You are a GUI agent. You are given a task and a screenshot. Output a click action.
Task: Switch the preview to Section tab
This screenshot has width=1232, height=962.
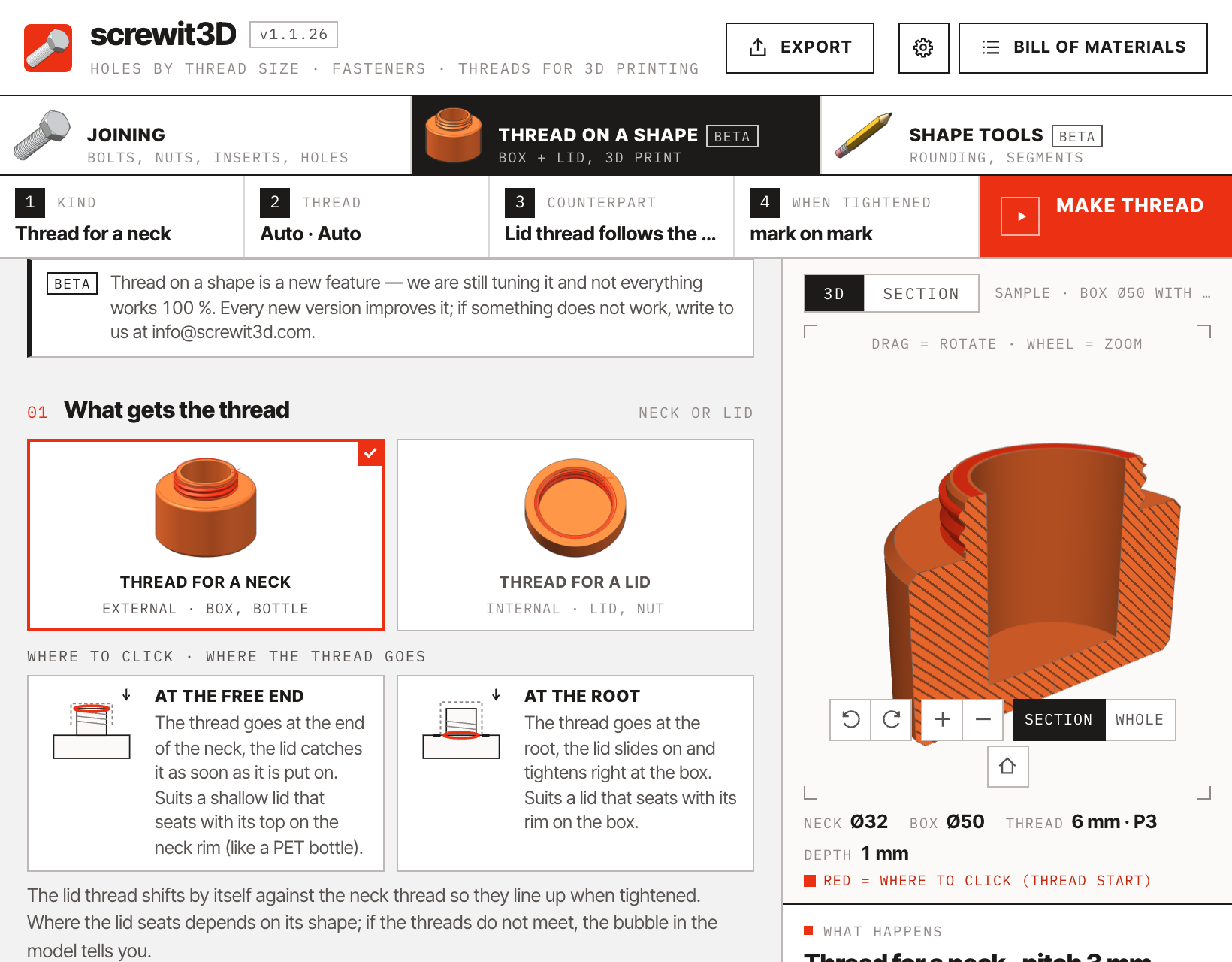point(921,293)
